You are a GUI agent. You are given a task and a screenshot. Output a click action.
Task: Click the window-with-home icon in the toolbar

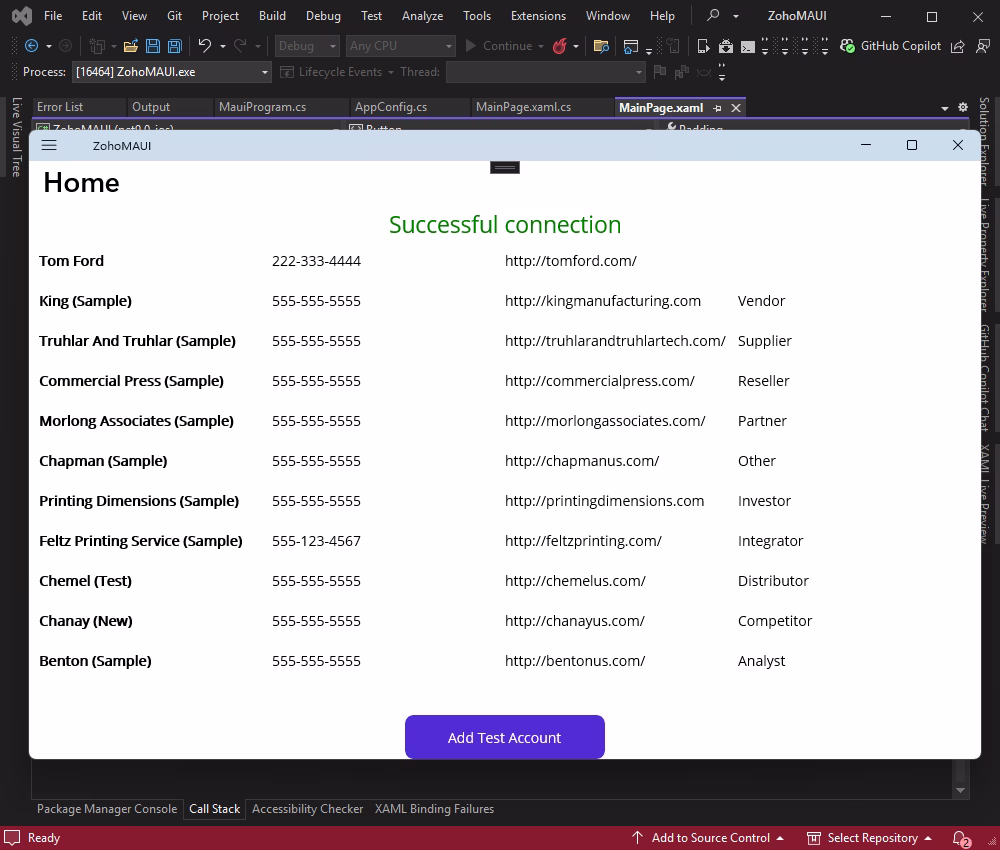[x=631, y=46]
